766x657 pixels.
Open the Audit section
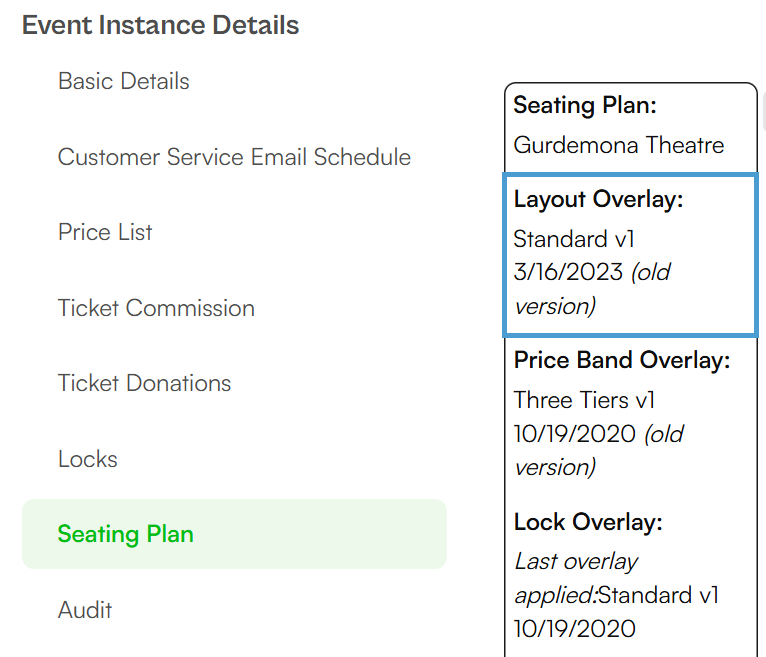coord(85,610)
